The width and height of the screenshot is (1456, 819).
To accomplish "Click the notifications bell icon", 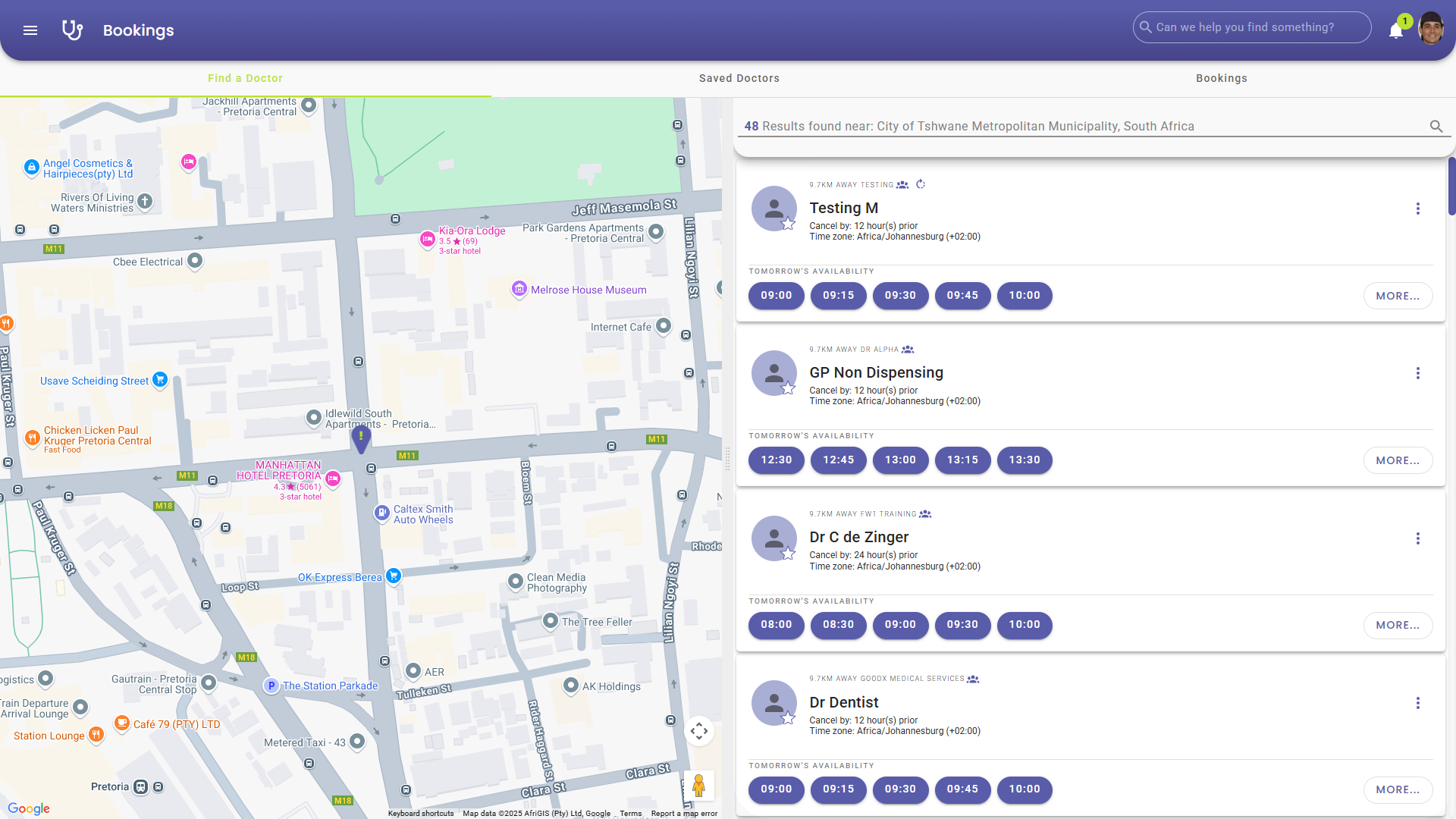I will tap(1395, 31).
